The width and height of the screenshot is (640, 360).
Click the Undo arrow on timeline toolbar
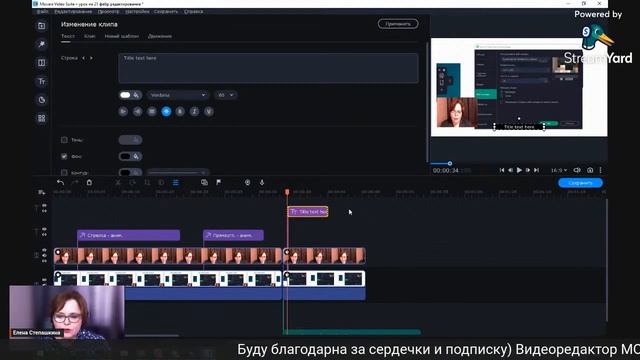(x=60, y=182)
